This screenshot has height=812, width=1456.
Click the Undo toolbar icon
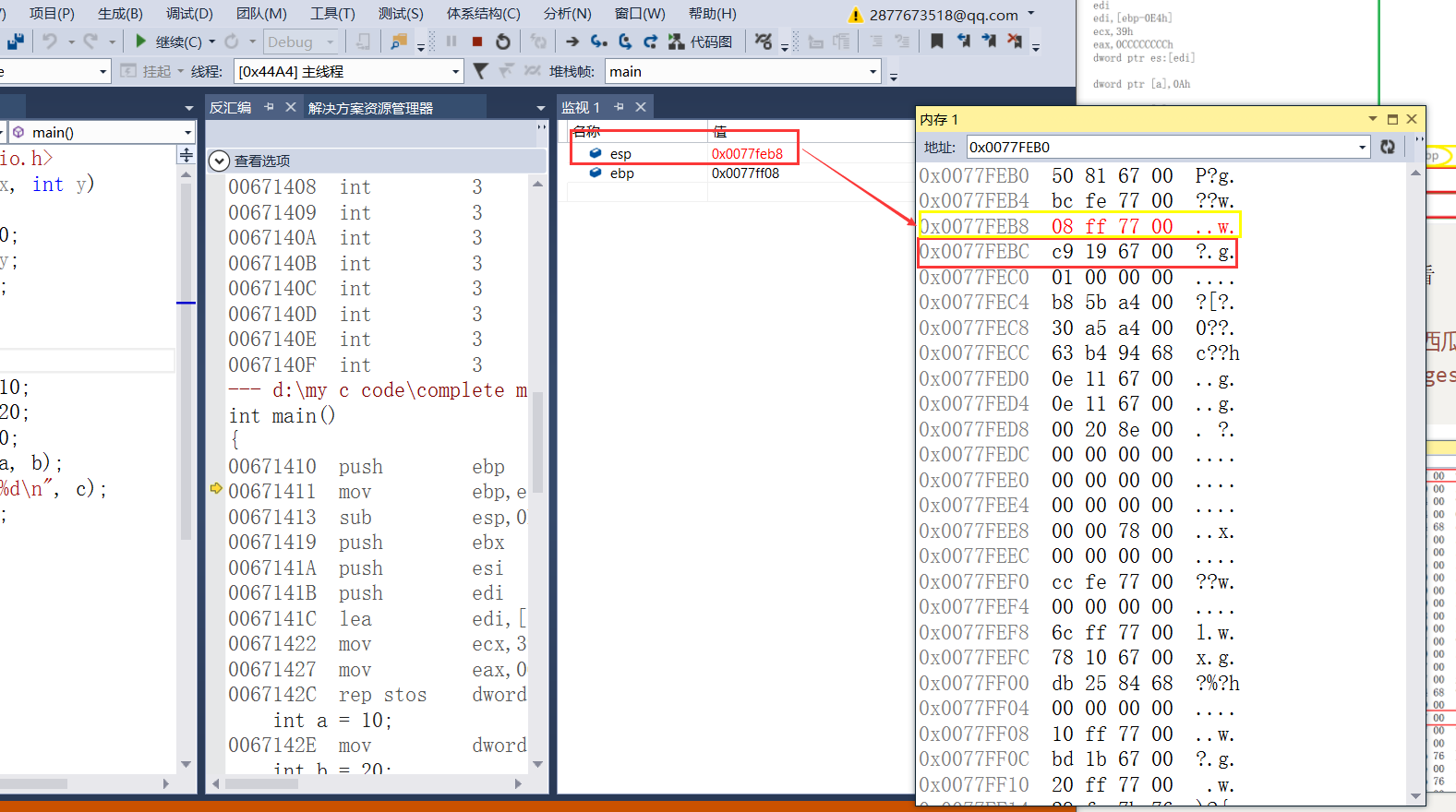point(50,42)
